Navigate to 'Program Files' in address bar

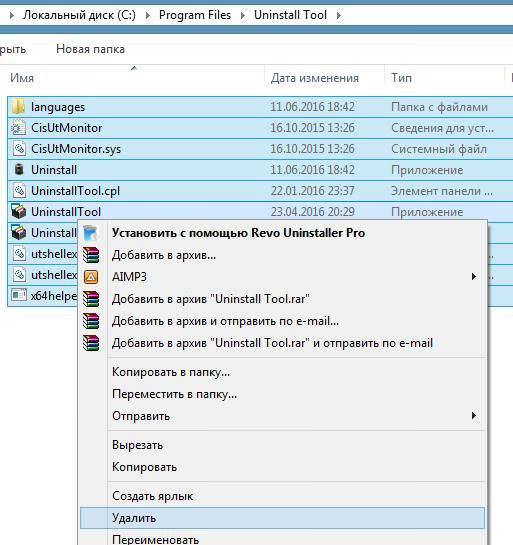[x=195, y=15]
